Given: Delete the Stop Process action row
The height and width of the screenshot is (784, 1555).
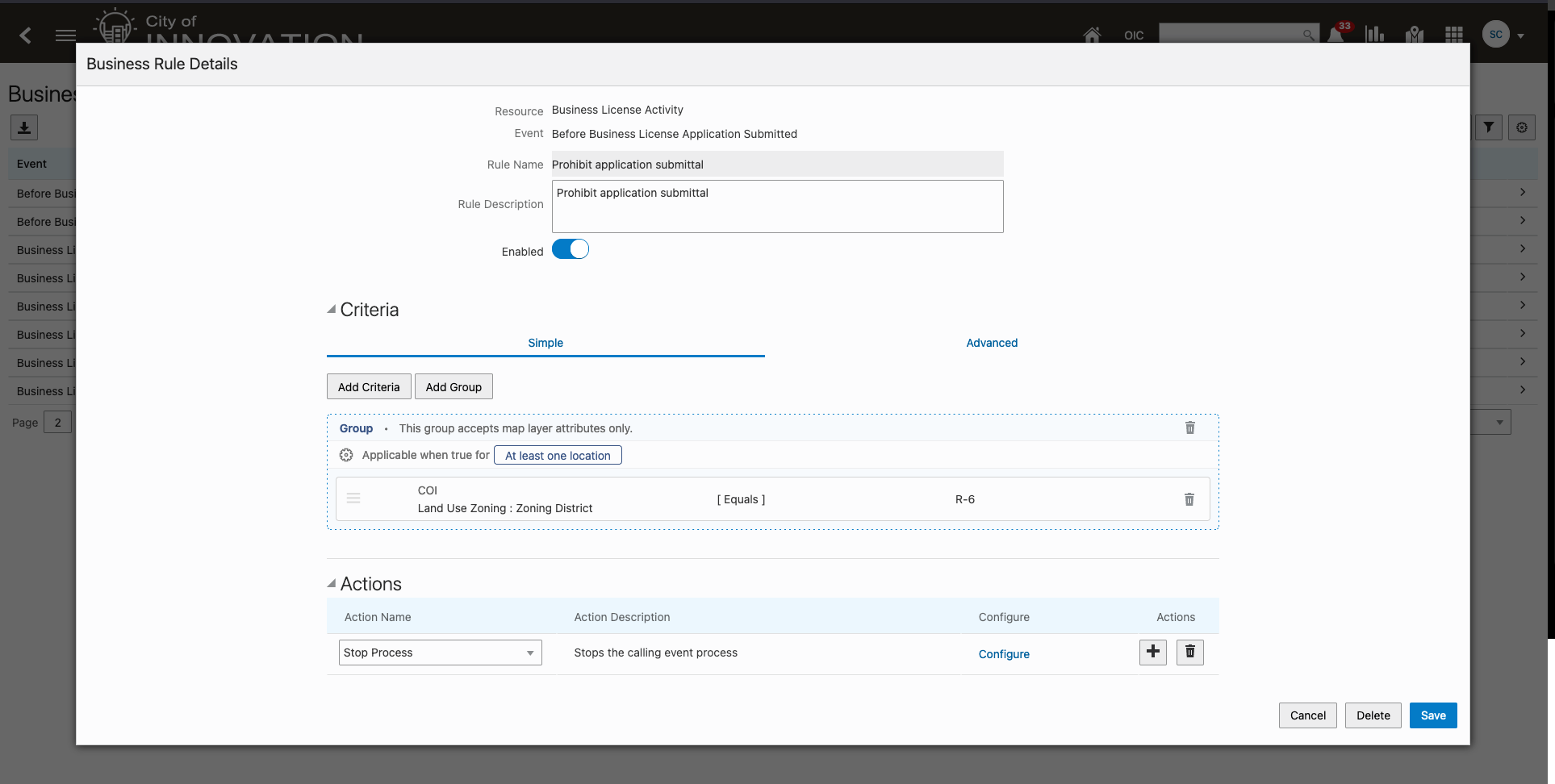Looking at the screenshot, I should (1190, 652).
